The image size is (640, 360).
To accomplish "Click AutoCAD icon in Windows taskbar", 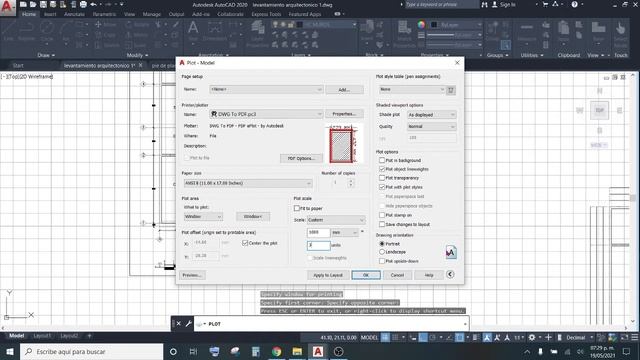I will click(318, 351).
